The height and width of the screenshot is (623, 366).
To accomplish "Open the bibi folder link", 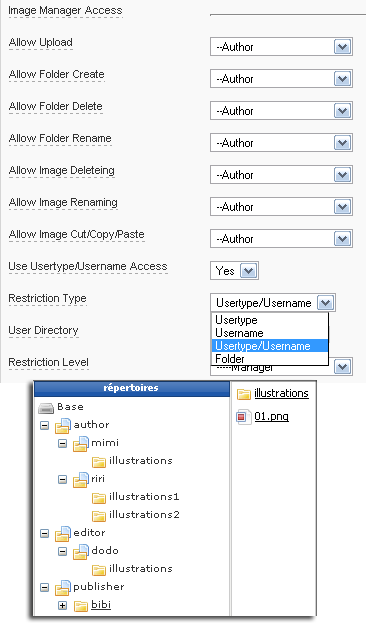I will pos(101,604).
